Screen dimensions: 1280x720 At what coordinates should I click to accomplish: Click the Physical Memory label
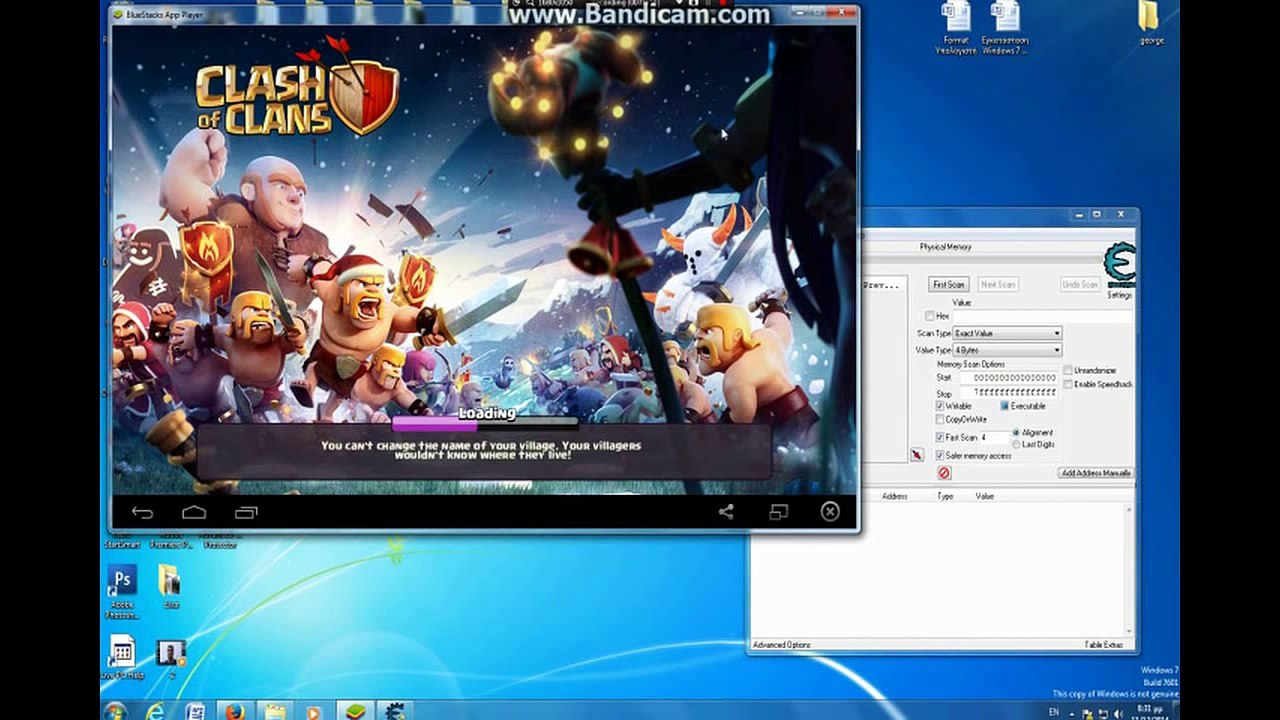point(946,247)
